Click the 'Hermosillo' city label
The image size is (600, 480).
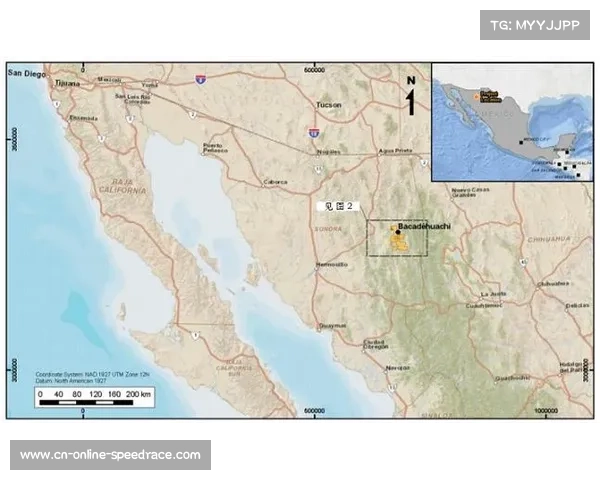point(333,264)
